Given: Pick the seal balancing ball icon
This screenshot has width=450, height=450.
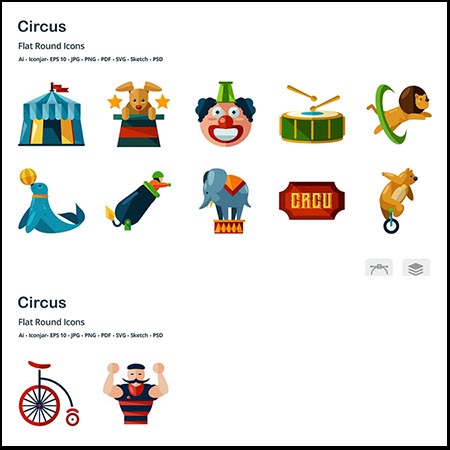Looking at the screenshot, I should [x=51, y=201].
